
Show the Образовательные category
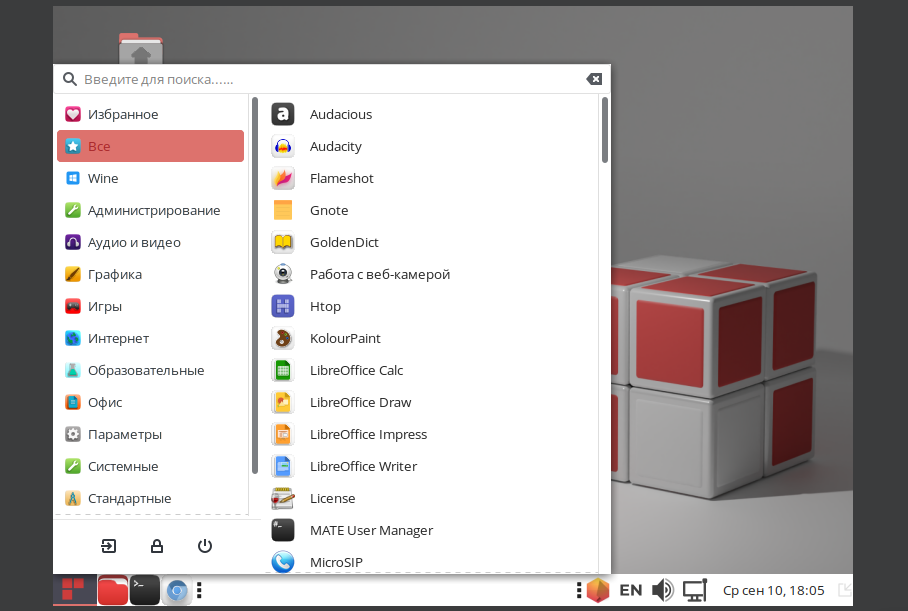(151, 370)
